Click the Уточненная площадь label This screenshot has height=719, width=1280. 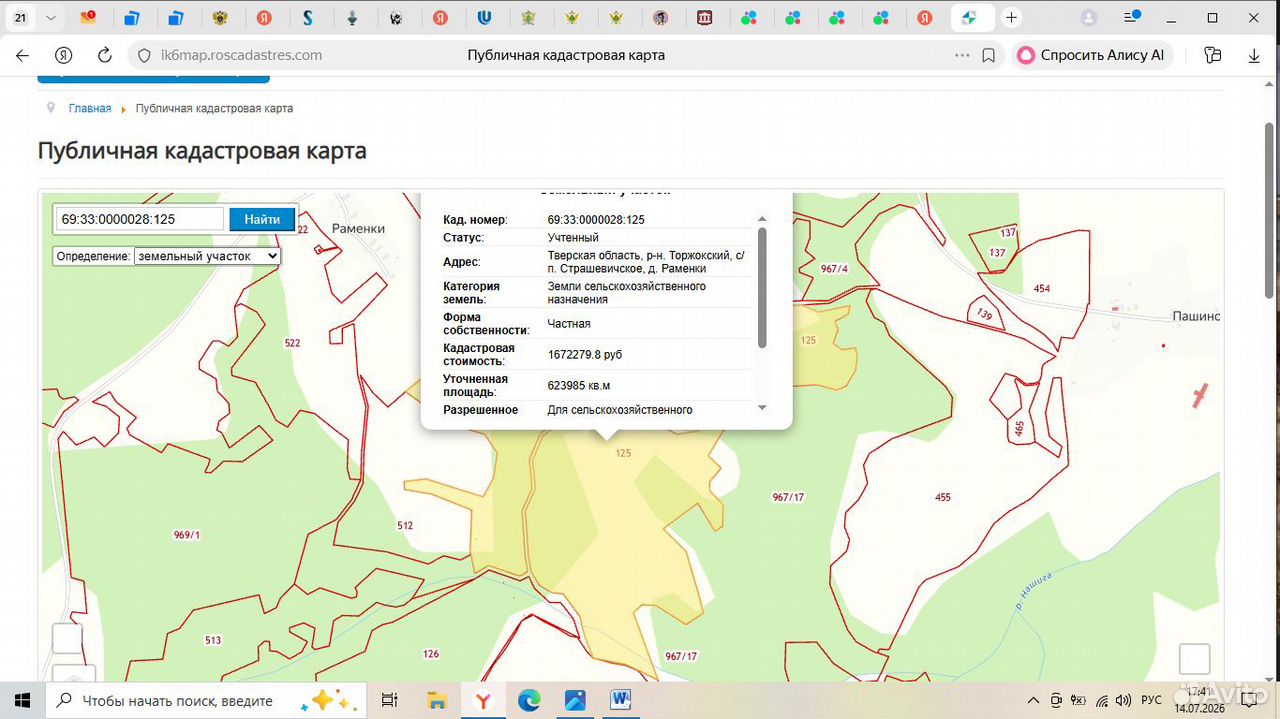click(475, 386)
